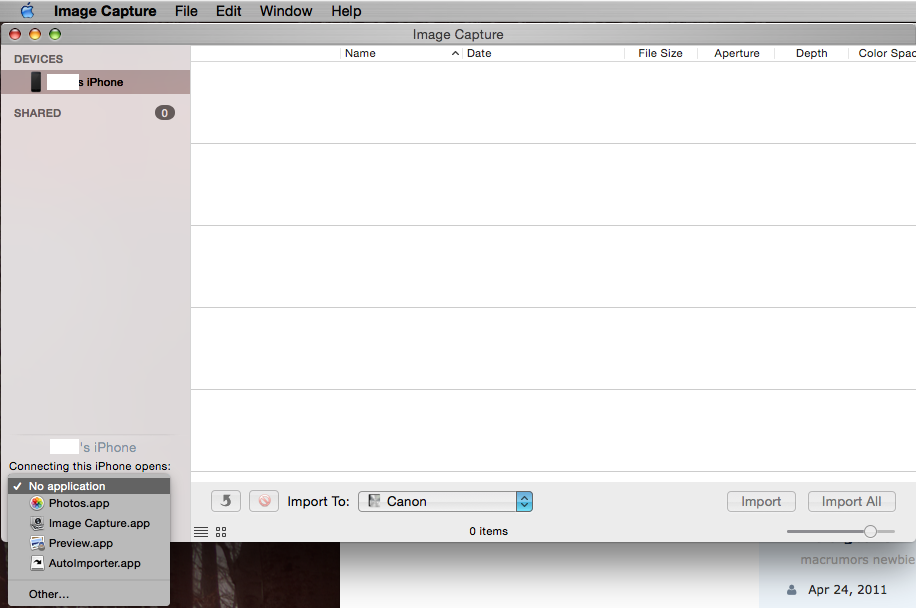The width and height of the screenshot is (916, 608).
Task: Sort by the Date column
Action: pos(543,53)
